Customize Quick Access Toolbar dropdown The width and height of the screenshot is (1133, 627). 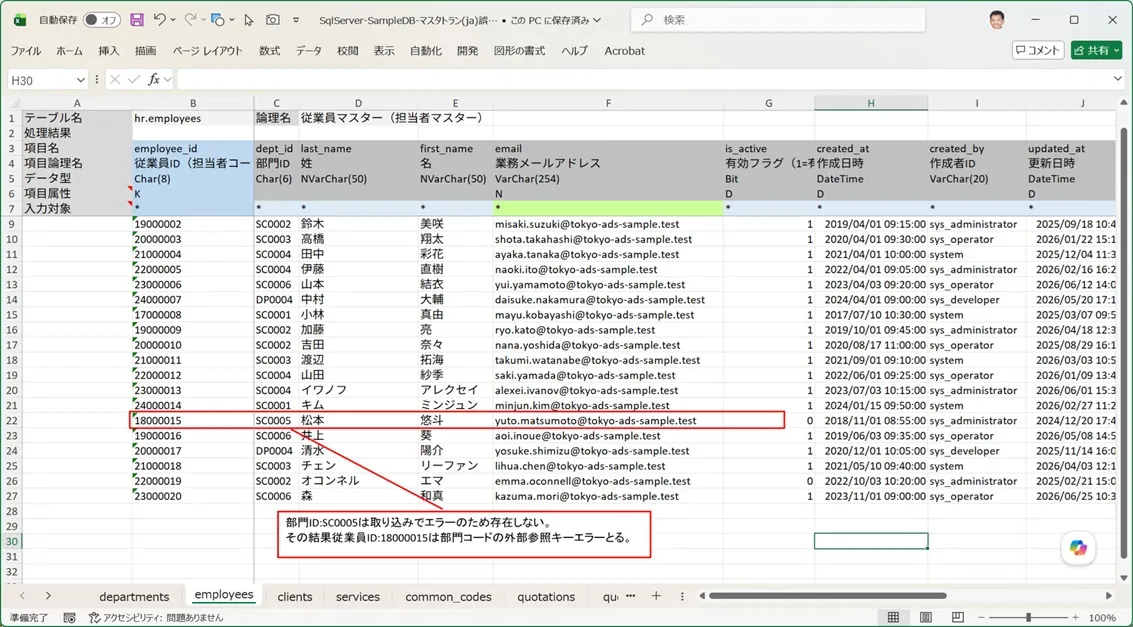[296, 20]
